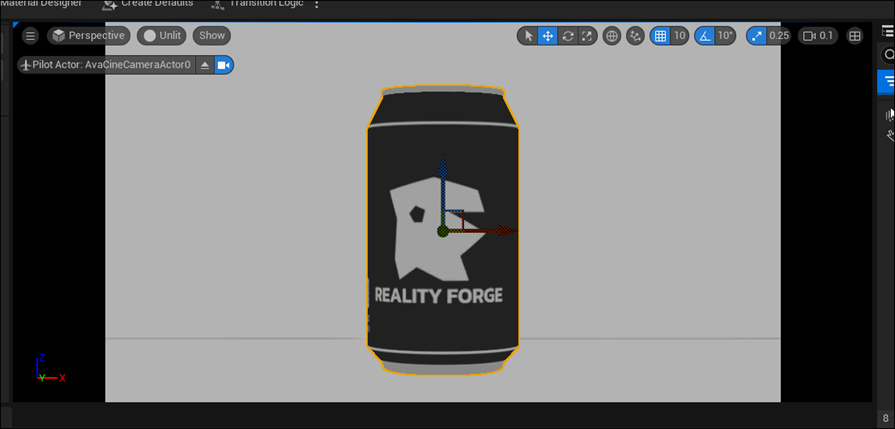The image size is (895, 429).
Task: Open the viewport layout grid options
Action: pyautogui.click(x=854, y=36)
